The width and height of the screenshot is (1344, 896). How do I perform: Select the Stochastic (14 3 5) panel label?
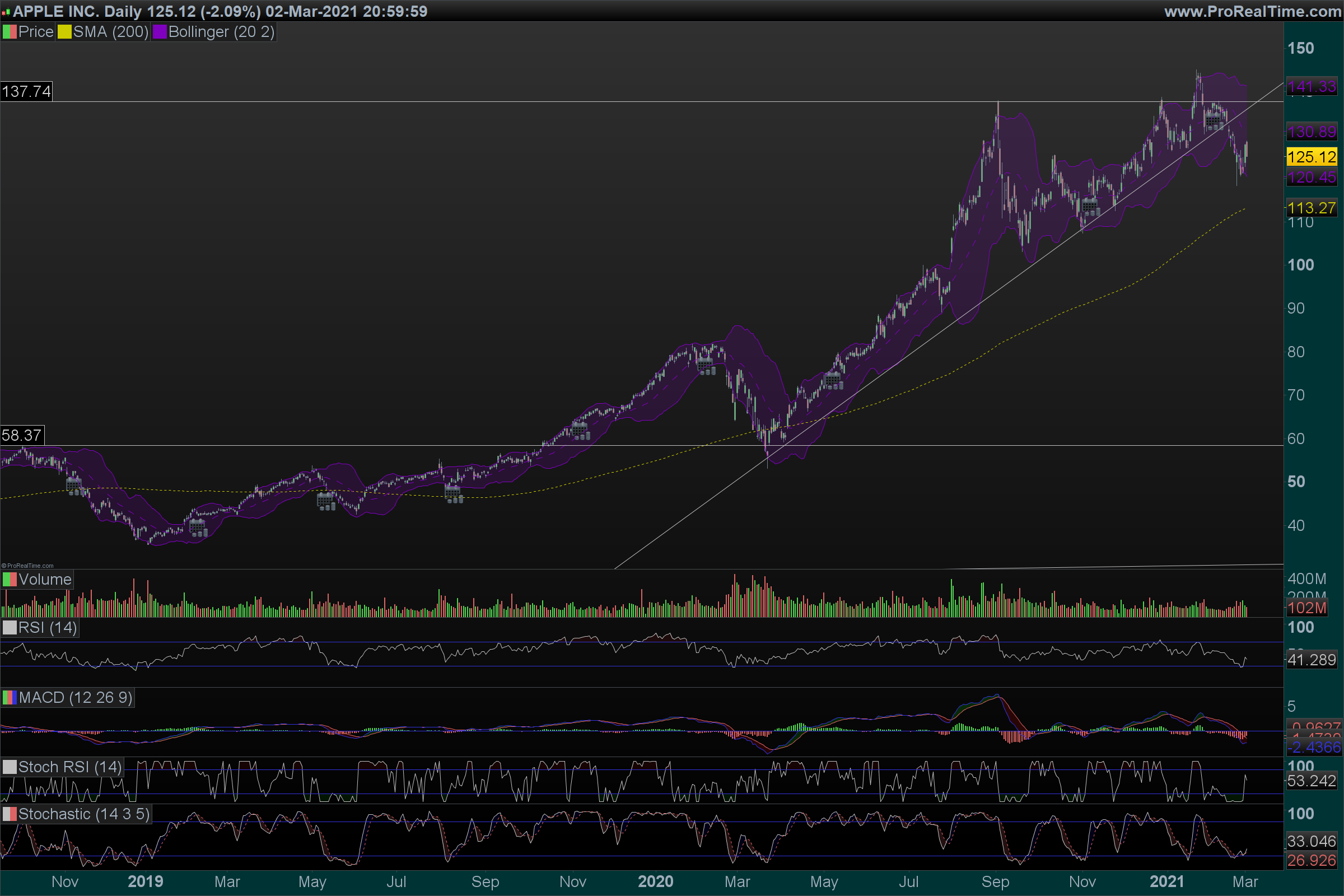83,814
